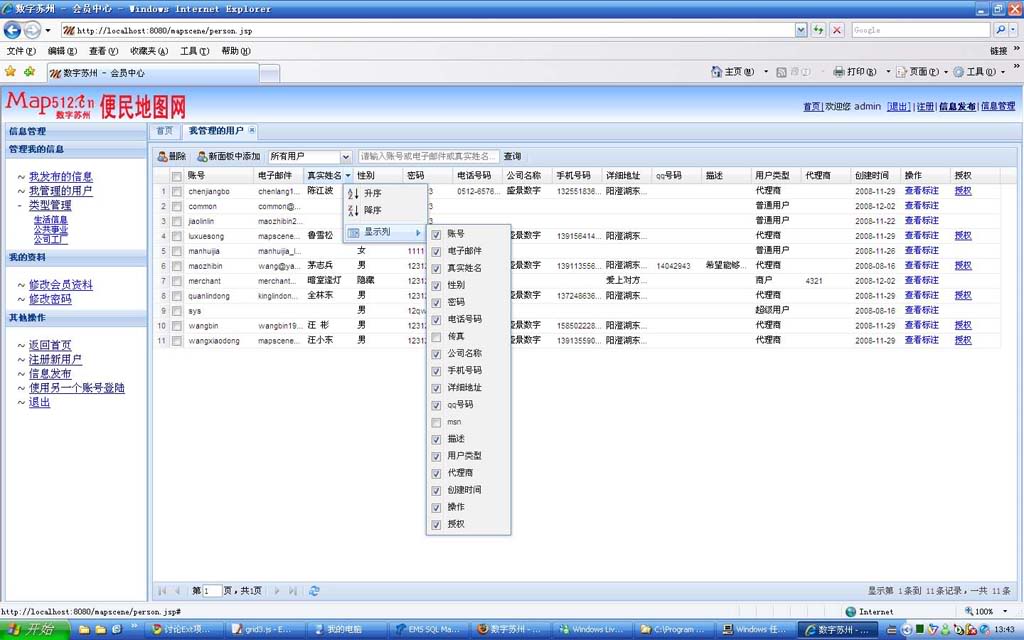Click the 查询 search button
The width and height of the screenshot is (1024, 640).
(x=513, y=157)
